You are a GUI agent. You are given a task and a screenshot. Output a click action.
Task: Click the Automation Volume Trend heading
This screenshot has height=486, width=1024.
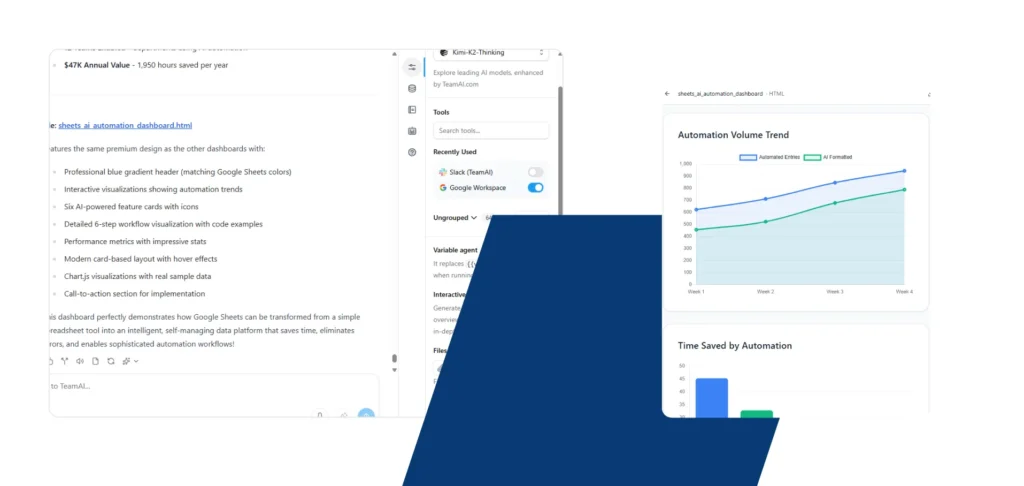click(x=733, y=135)
